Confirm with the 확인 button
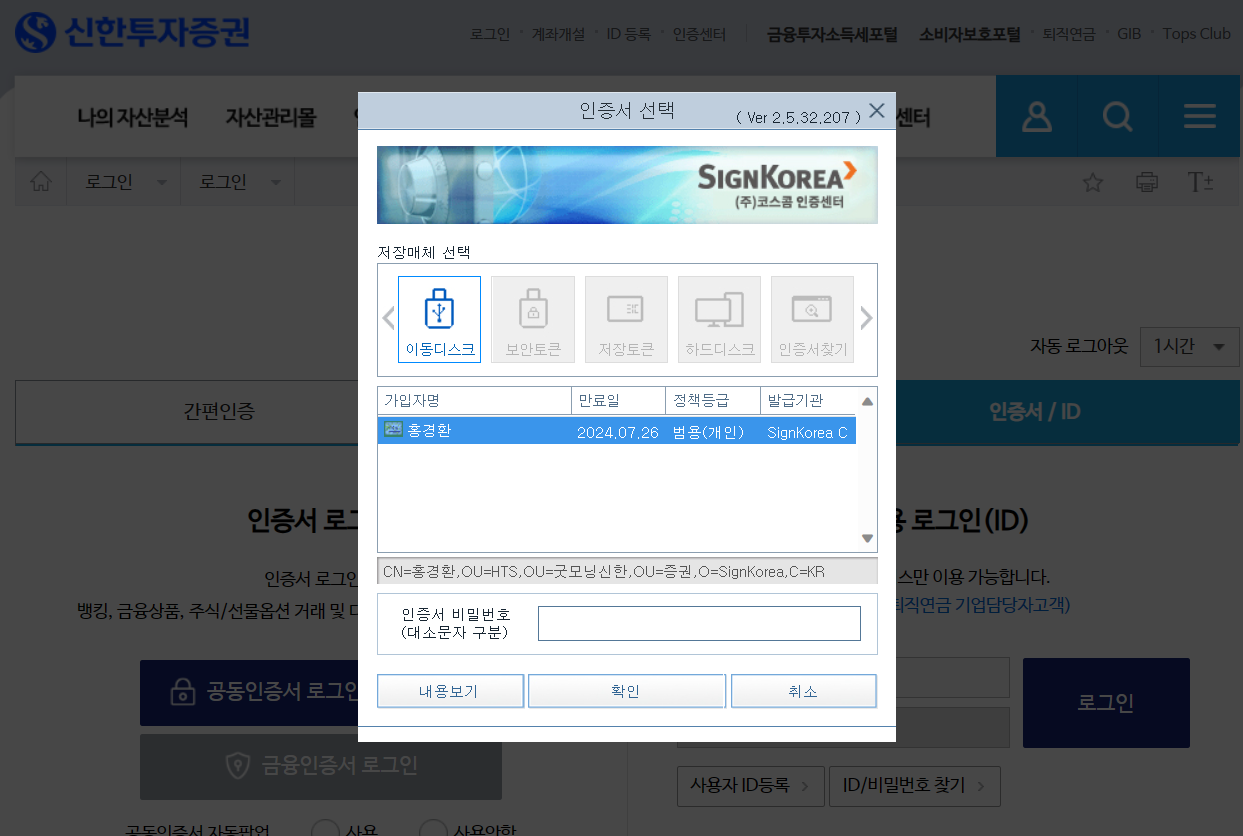This screenshot has width=1243, height=836. pyautogui.click(x=626, y=691)
